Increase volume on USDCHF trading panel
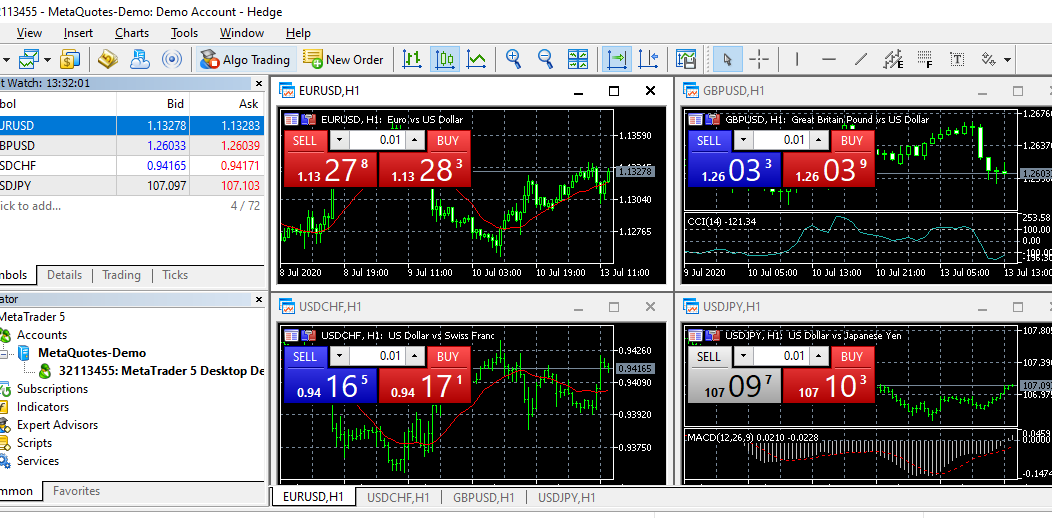 tap(415, 356)
